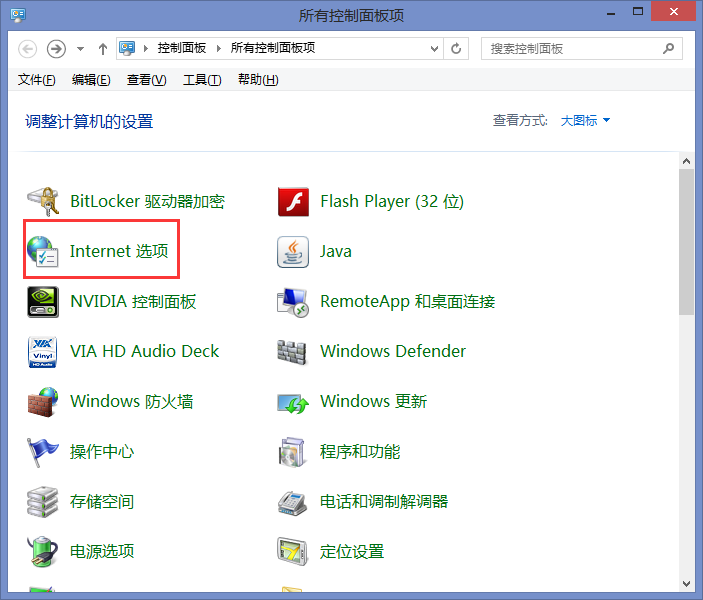Image resolution: width=703 pixels, height=600 pixels.
Task: Expand the chevron after 控制面板 breadcrumb
Action: tap(219, 48)
